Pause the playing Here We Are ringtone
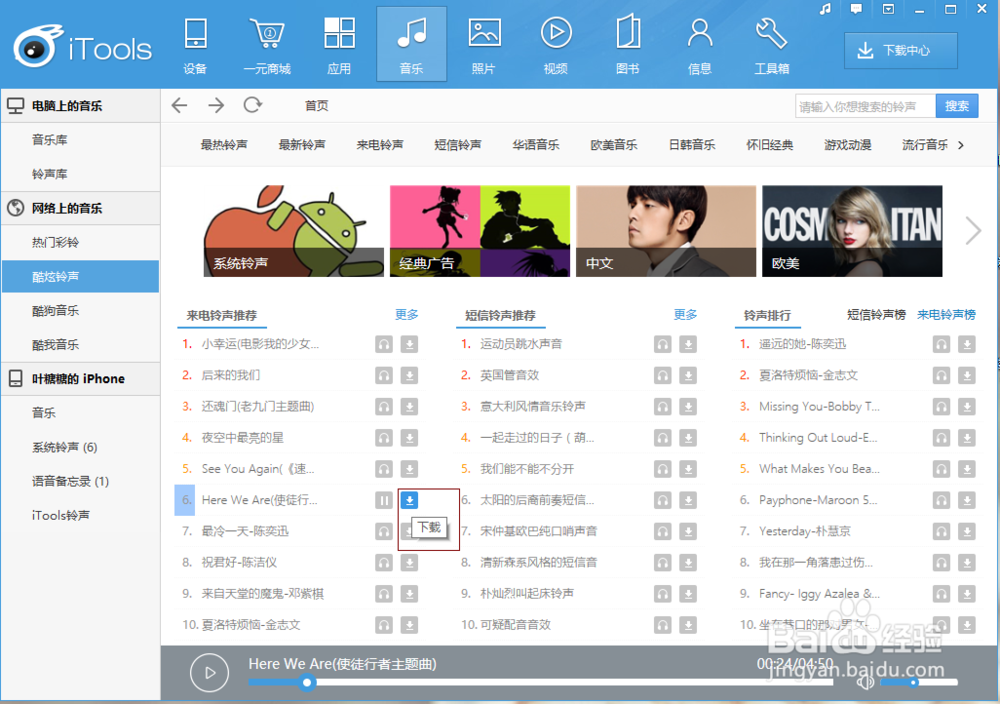 (x=383, y=499)
